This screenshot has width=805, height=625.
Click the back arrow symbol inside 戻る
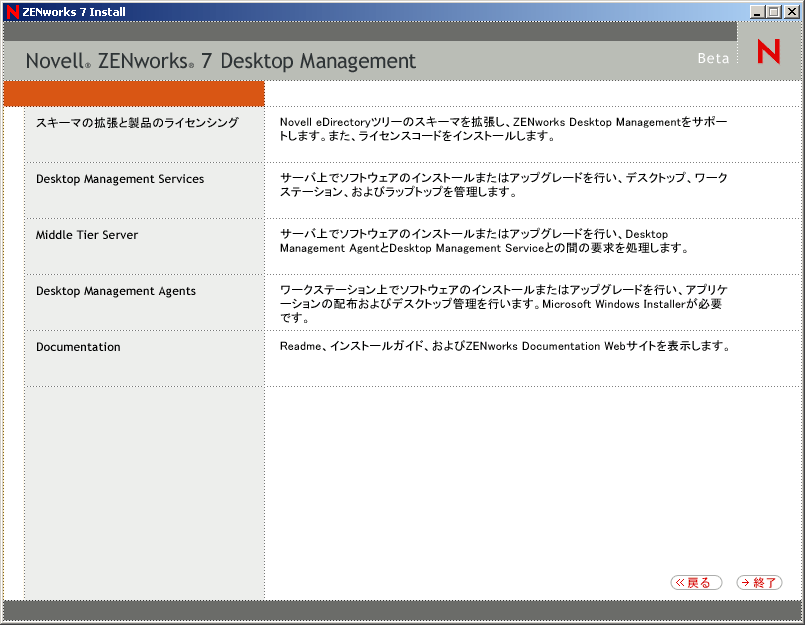click(x=682, y=582)
